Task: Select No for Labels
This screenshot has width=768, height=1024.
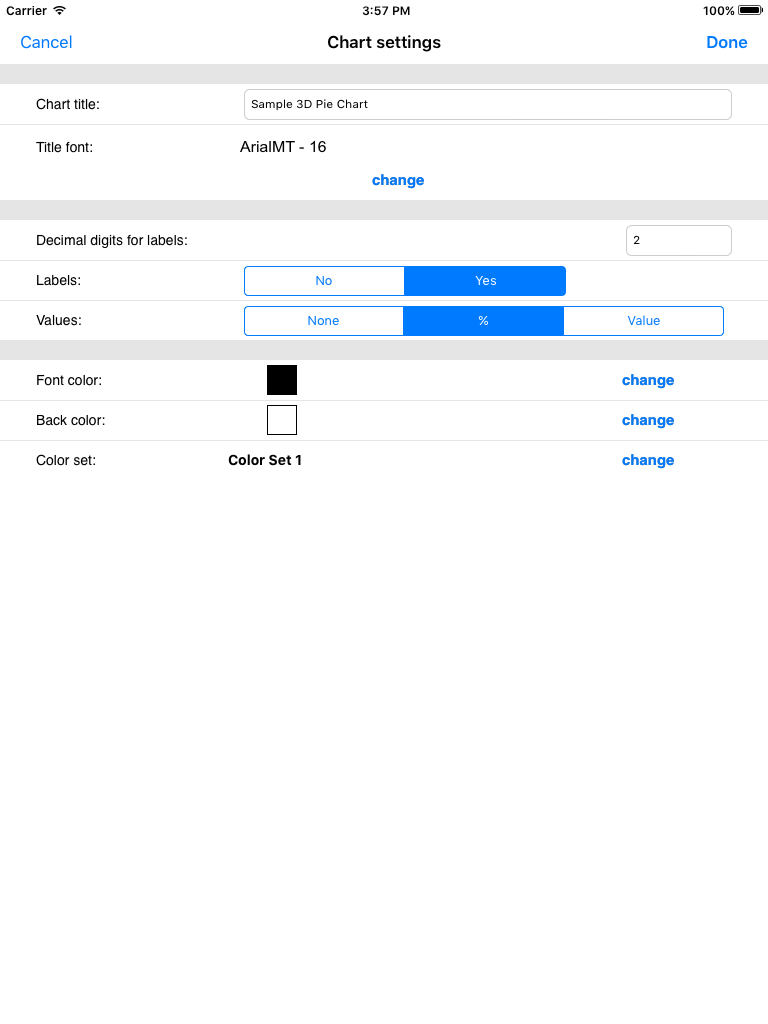Action: point(324,281)
